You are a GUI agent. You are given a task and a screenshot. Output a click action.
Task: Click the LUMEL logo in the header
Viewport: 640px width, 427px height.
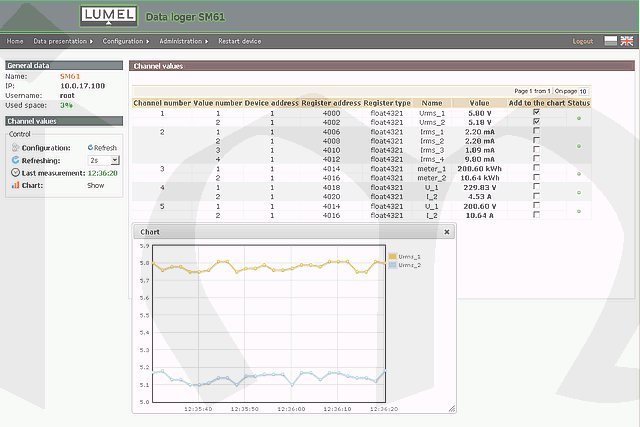pyautogui.click(x=108, y=15)
